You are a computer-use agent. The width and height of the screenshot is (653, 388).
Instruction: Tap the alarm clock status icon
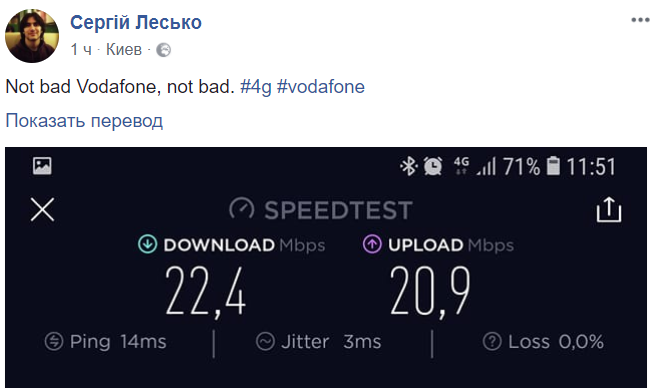pyautogui.click(x=433, y=166)
